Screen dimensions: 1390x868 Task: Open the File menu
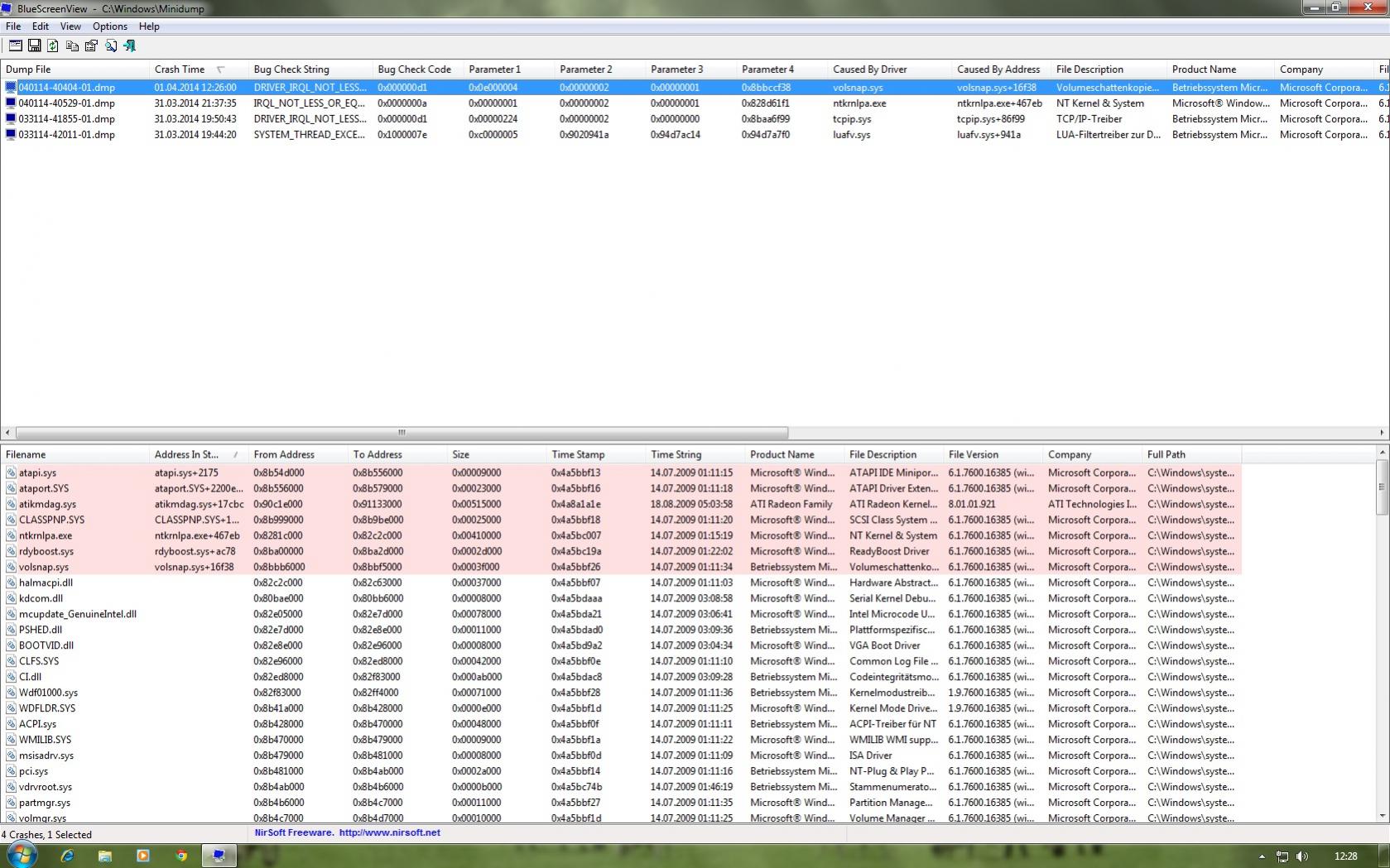13,26
